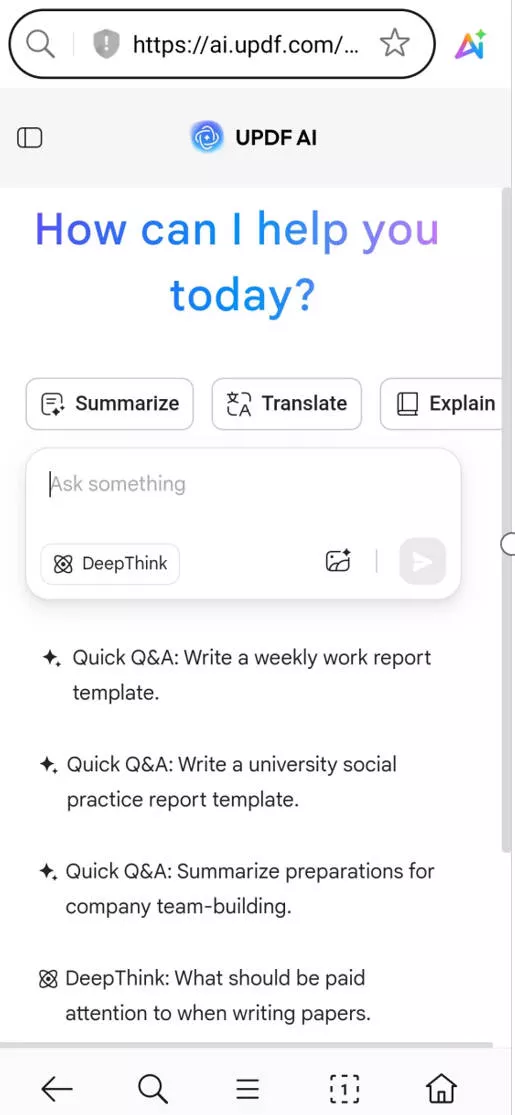Open the sidebar panel toggle icon
The width and height of the screenshot is (515, 1115).
[x=30, y=137]
